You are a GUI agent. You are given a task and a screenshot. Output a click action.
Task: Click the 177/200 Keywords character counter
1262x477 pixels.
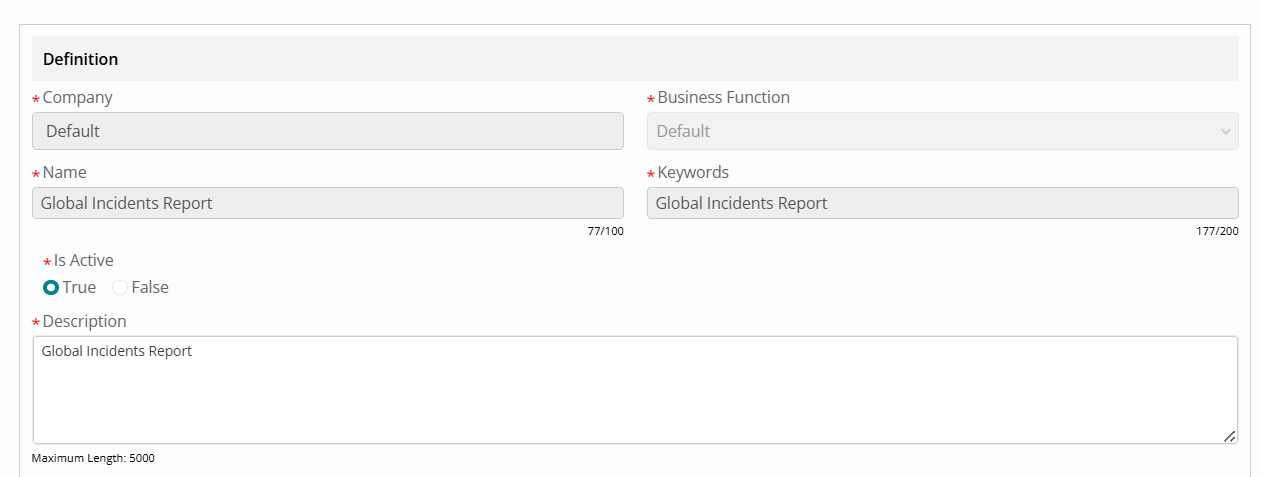point(1217,231)
